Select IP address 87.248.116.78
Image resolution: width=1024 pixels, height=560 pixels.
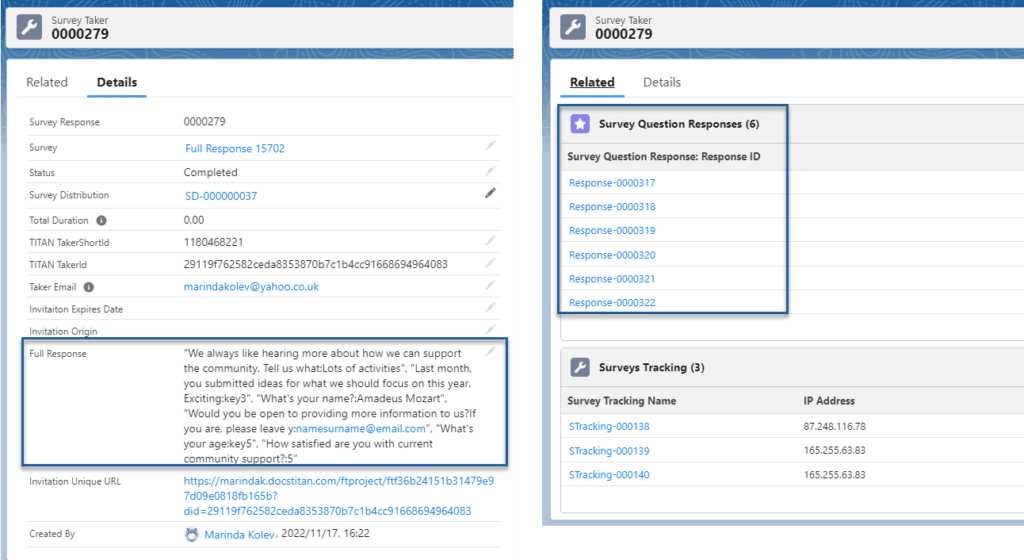click(835, 426)
